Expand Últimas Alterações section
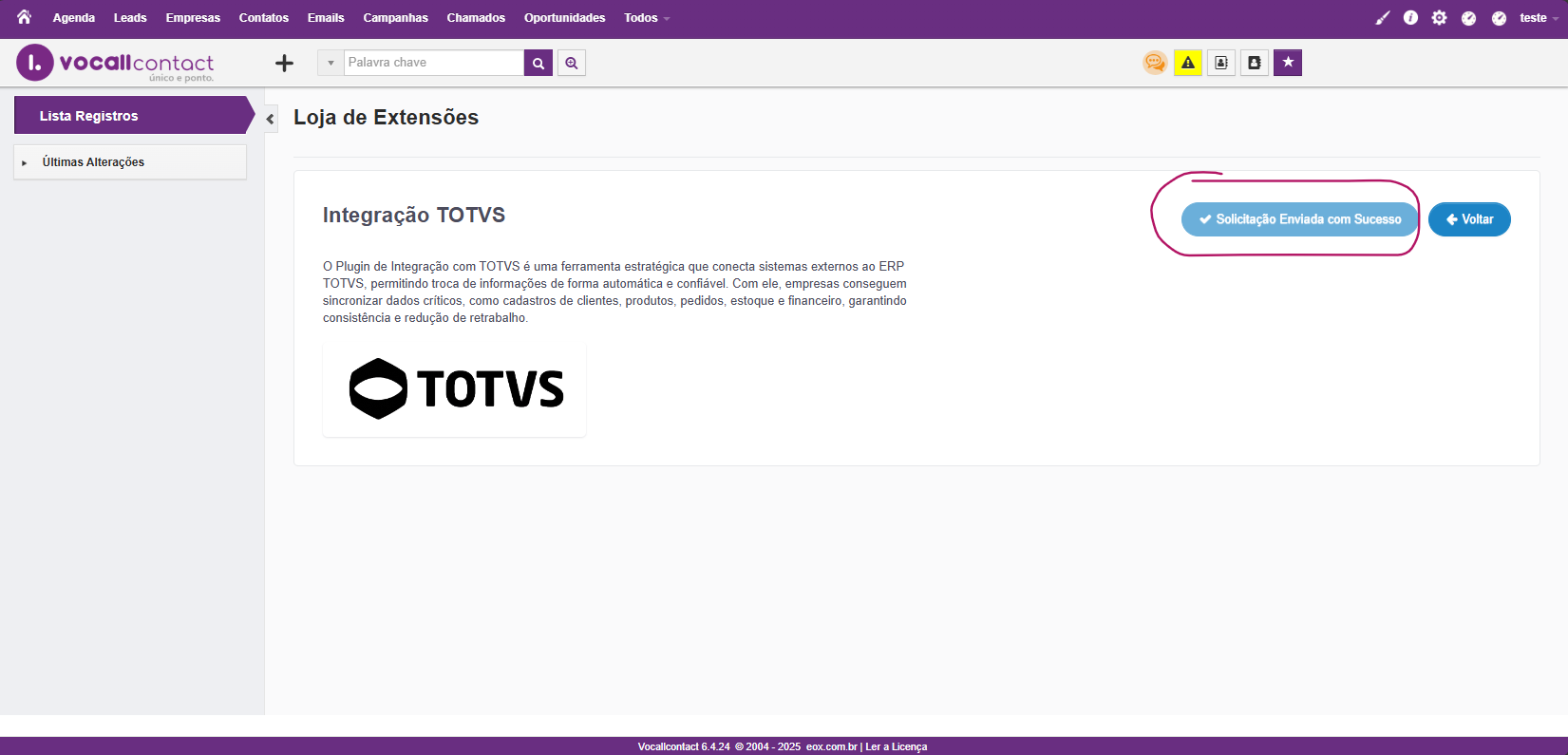This screenshot has width=1568, height=755. [93, 162]
